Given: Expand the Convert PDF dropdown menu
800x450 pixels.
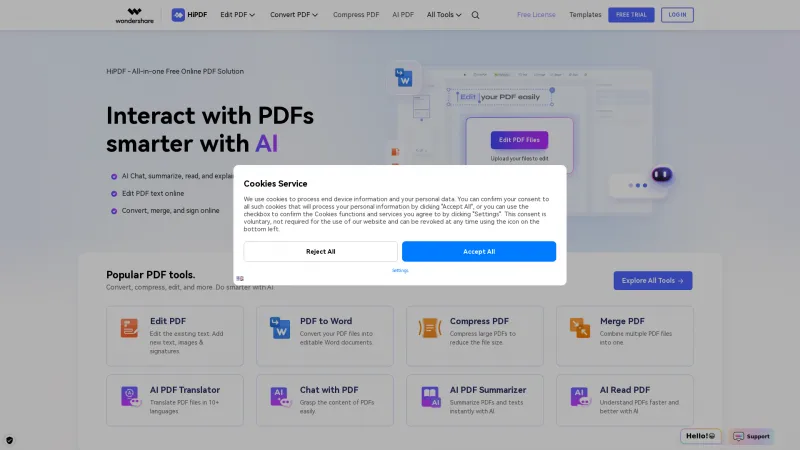Looking at the screenshot, I should click(294, 15).
